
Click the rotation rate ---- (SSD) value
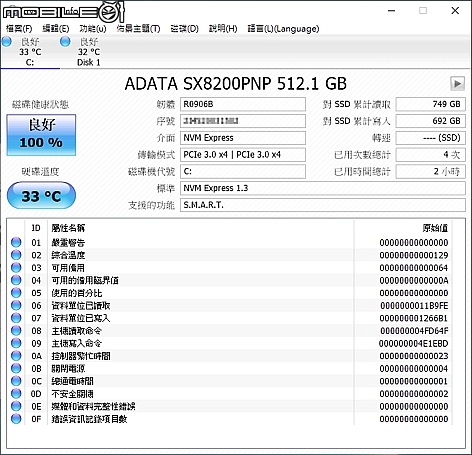pyautogui.click(x=430, y=138)
